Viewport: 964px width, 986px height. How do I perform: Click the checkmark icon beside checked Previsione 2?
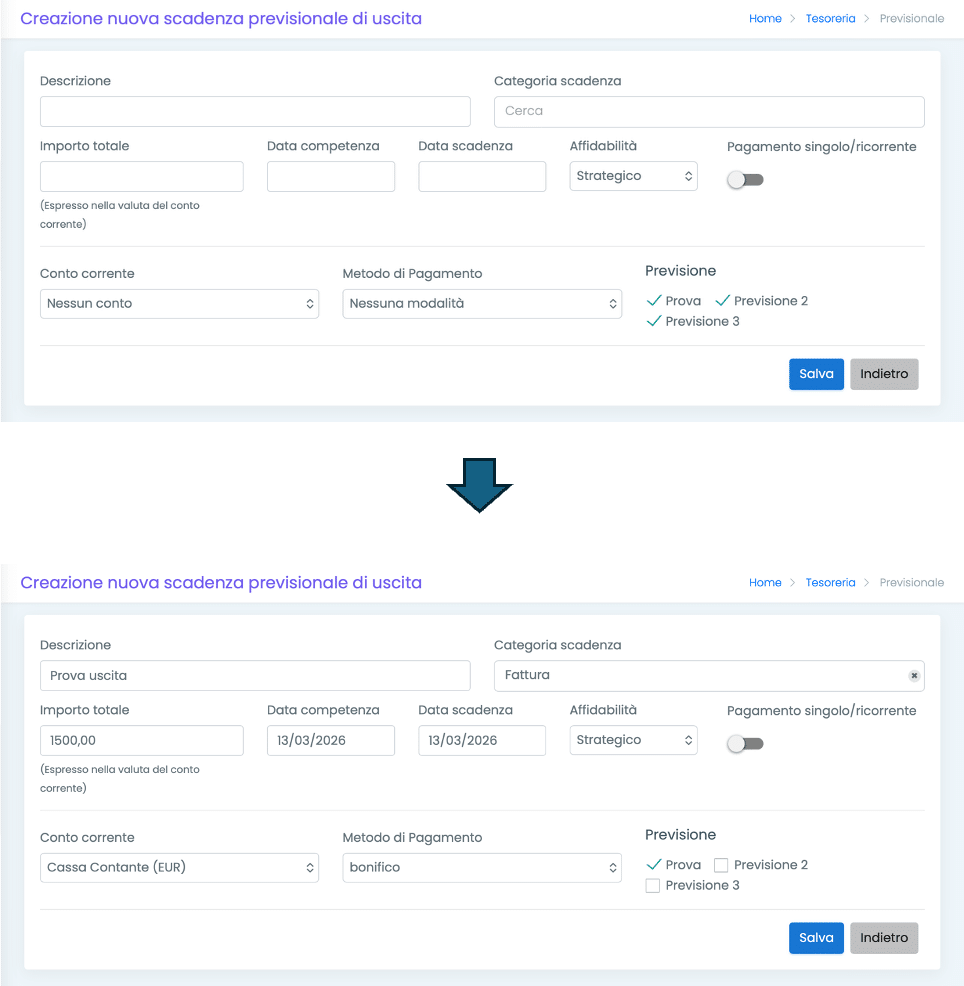click(x=722, y=301)
